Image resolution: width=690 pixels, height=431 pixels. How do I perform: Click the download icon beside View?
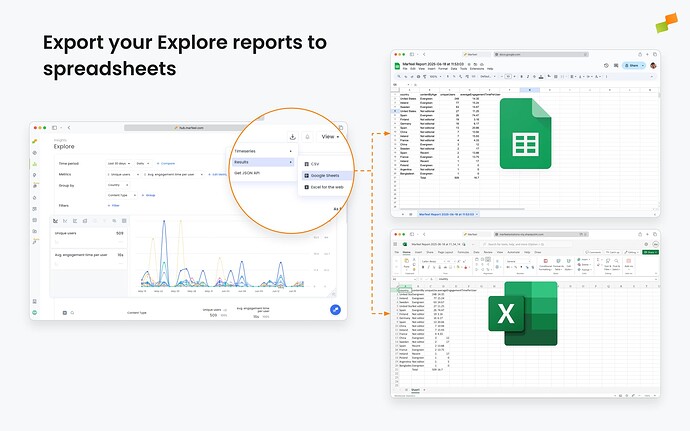291,137
